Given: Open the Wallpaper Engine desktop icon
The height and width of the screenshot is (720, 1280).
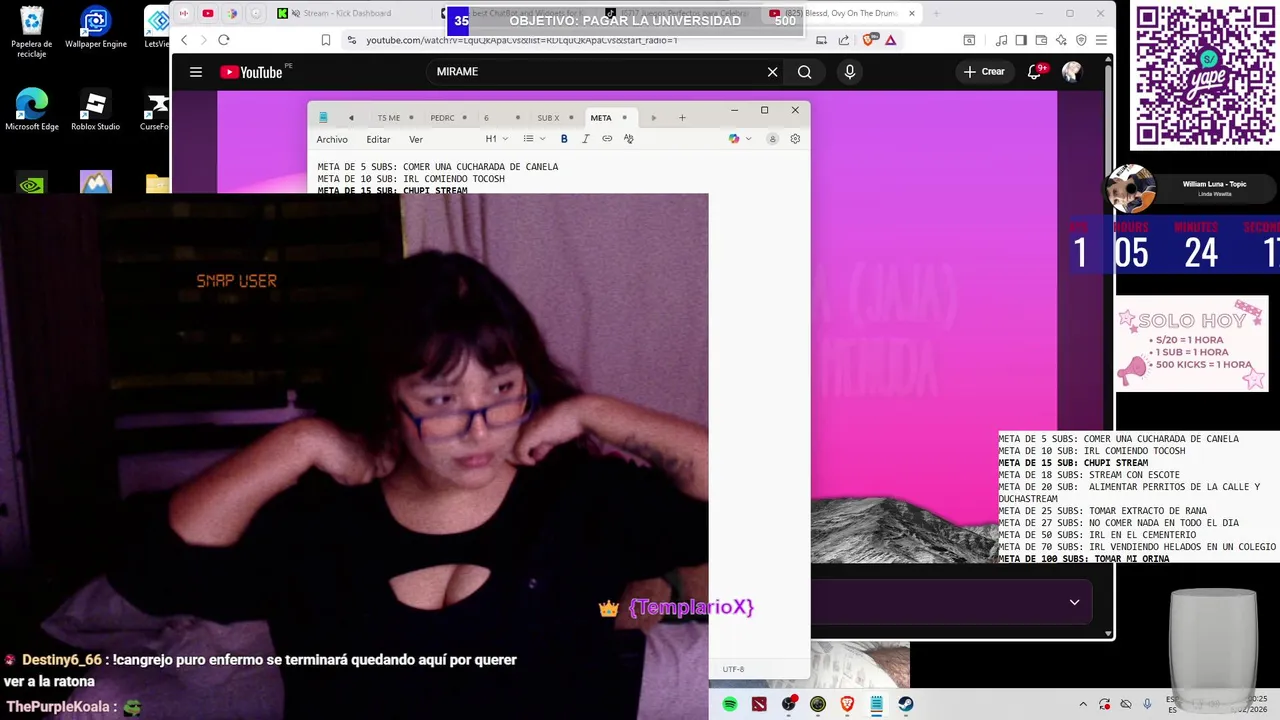Looking at the screenshot, I should tap(96, 28).
